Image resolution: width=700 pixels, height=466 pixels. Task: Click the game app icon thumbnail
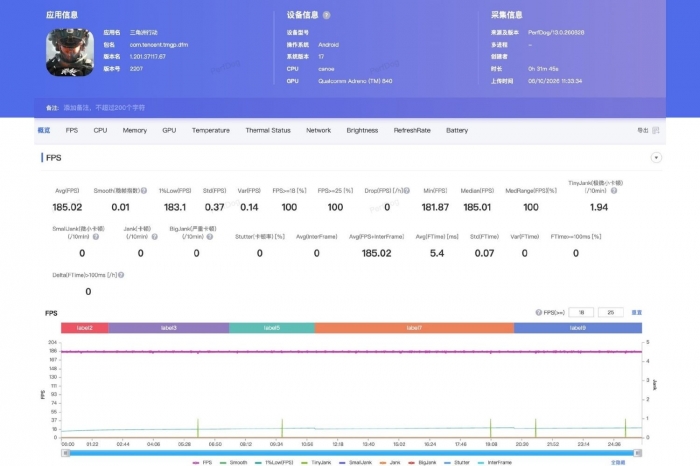[x=70, y=52]
